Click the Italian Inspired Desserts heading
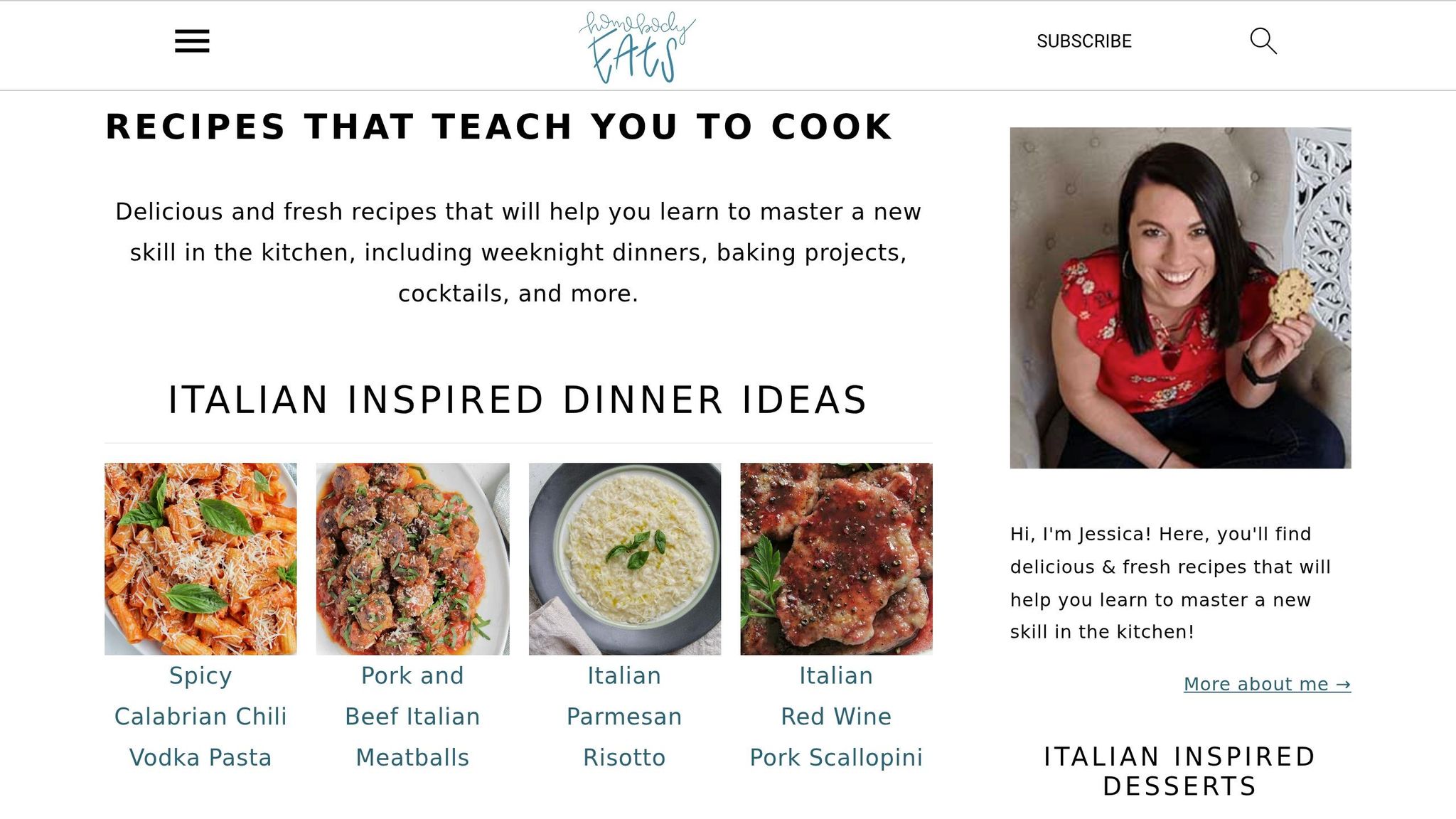The height and width of the screenshot is (819, 1456). tap(1180, 771)
